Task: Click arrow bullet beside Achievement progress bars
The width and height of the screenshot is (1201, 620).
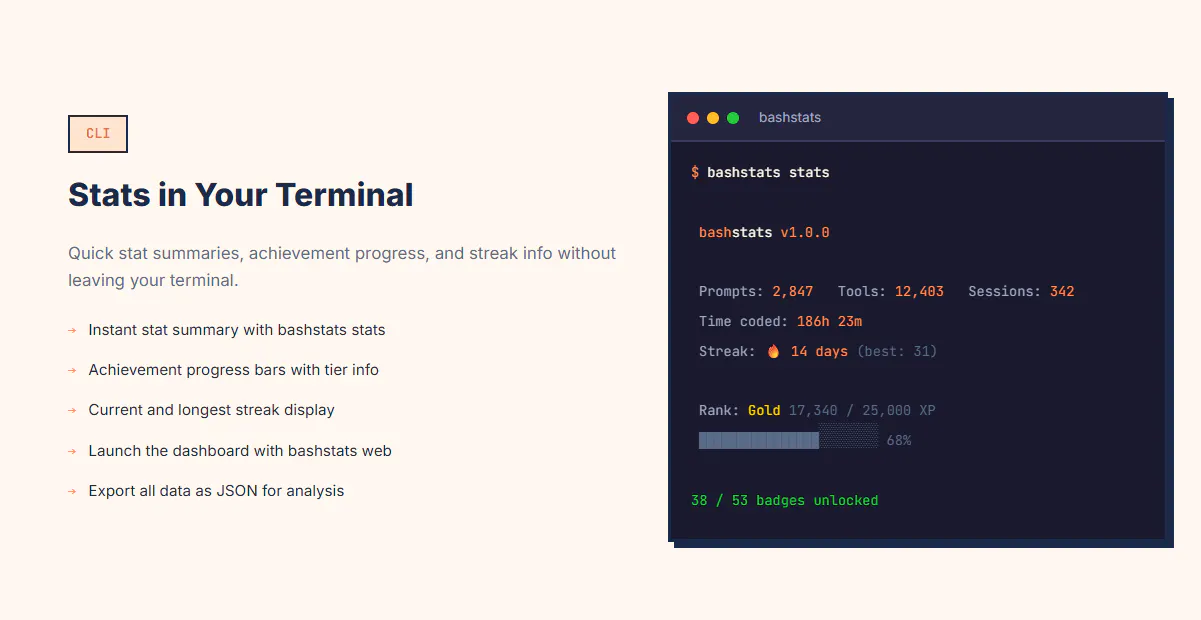Action: coord(72,370)
